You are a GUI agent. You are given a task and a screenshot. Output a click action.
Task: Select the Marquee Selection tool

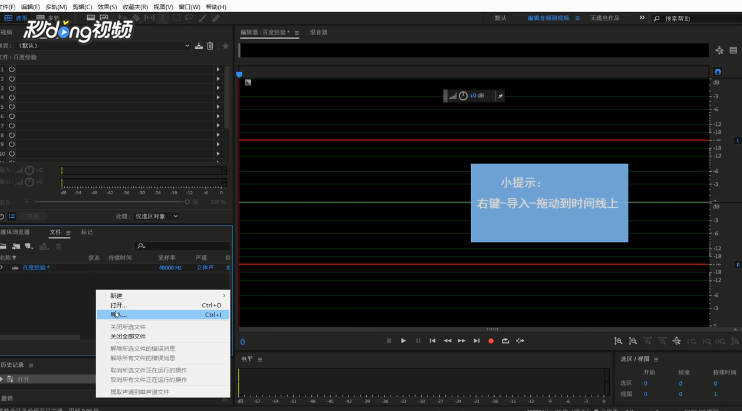pos(176,18)
